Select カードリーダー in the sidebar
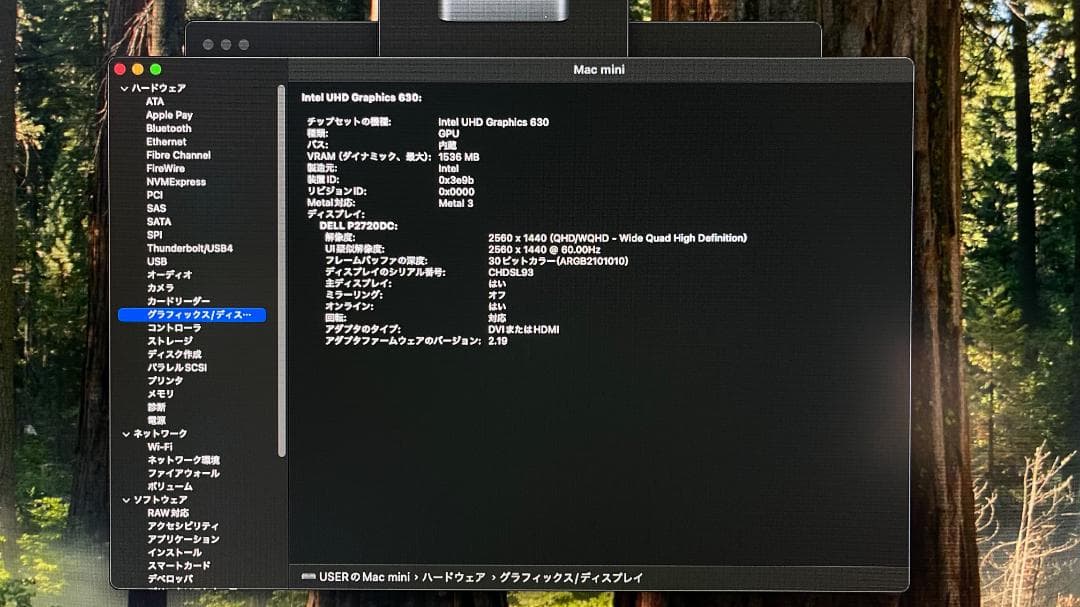The height and width of the screenshot is (607, 1080). pyautogui.click(x=178, y=301)
